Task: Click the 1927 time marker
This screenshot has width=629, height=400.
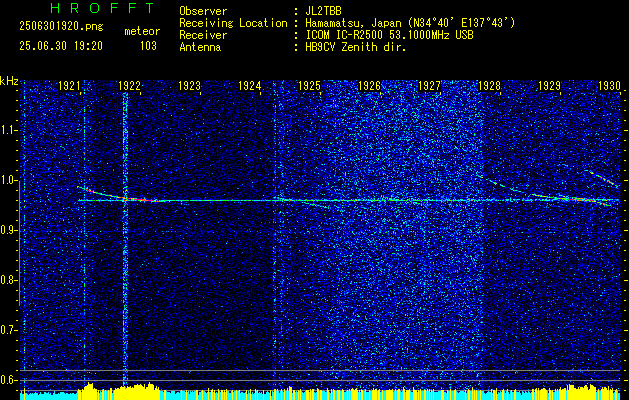Action: click(430, 85)
